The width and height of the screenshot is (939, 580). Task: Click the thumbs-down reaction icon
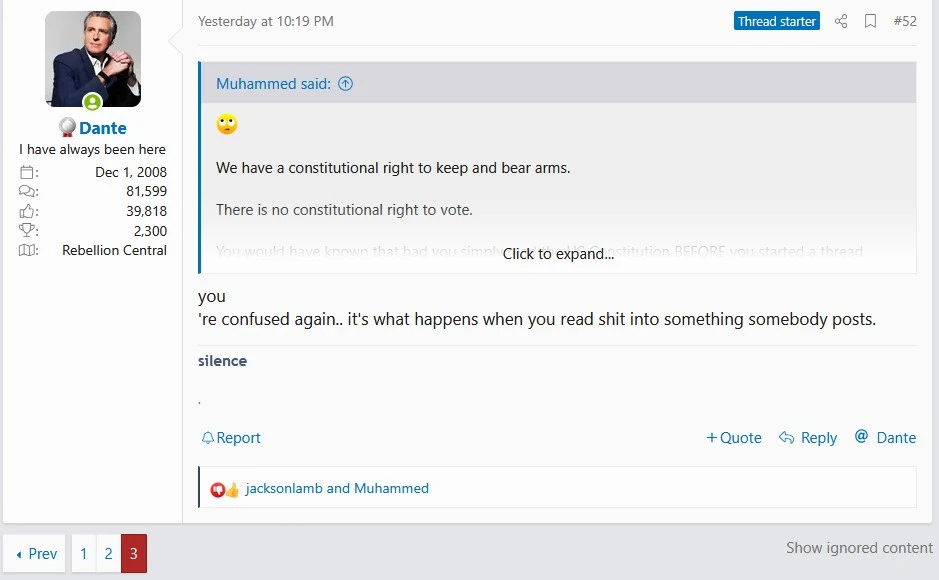pyautogui.click(x=217, y=490)
